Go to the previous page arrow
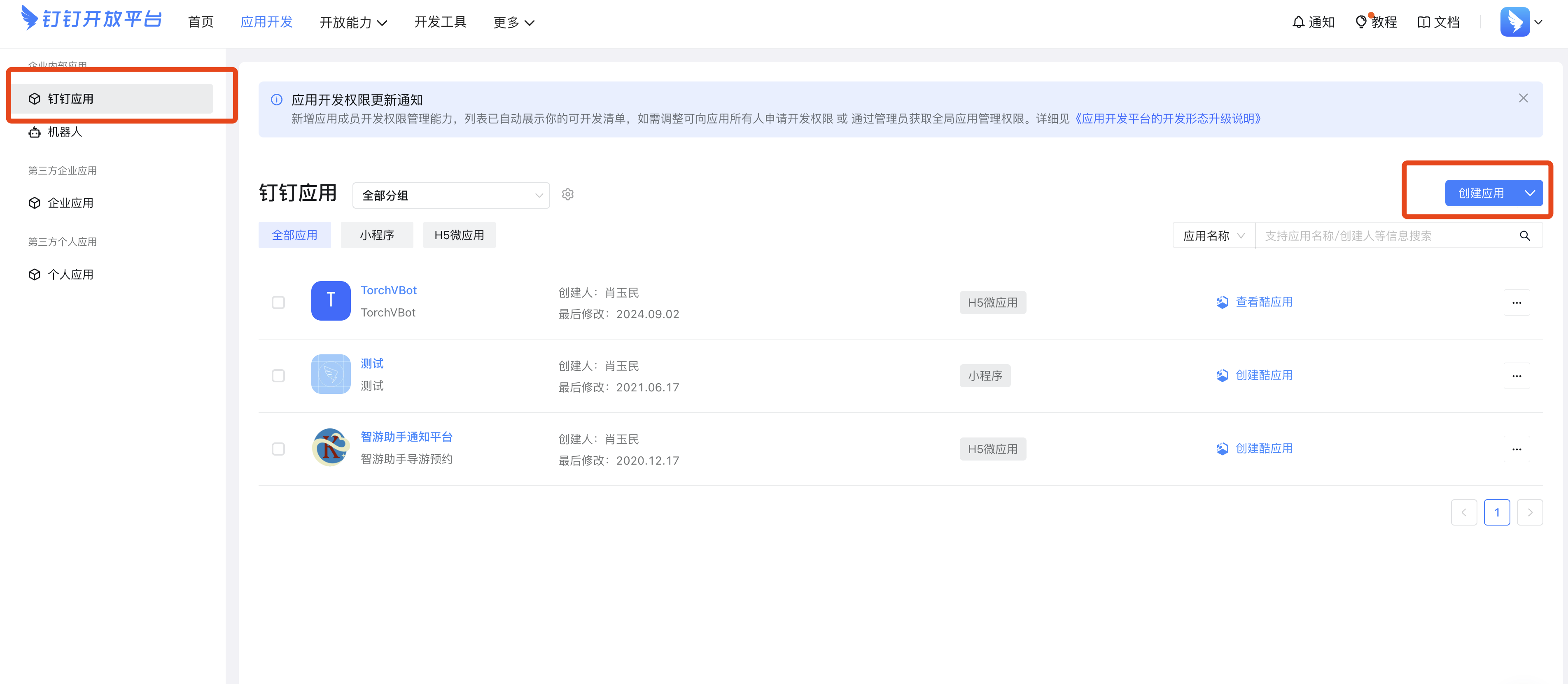 pyautogui.click(x=1463, y=512)
